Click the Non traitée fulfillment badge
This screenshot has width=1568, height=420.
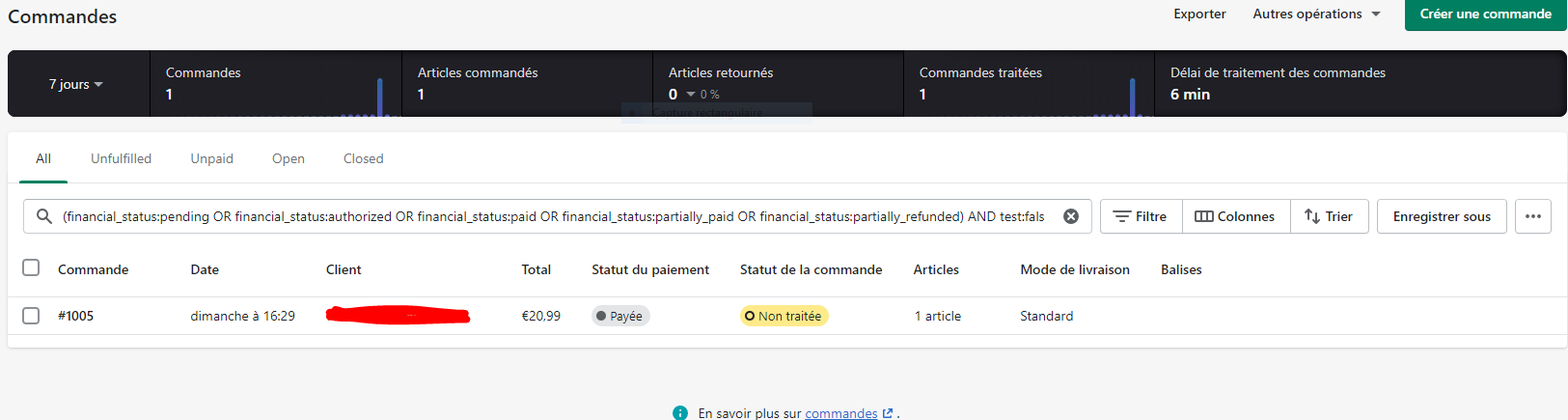click(784, 316)
